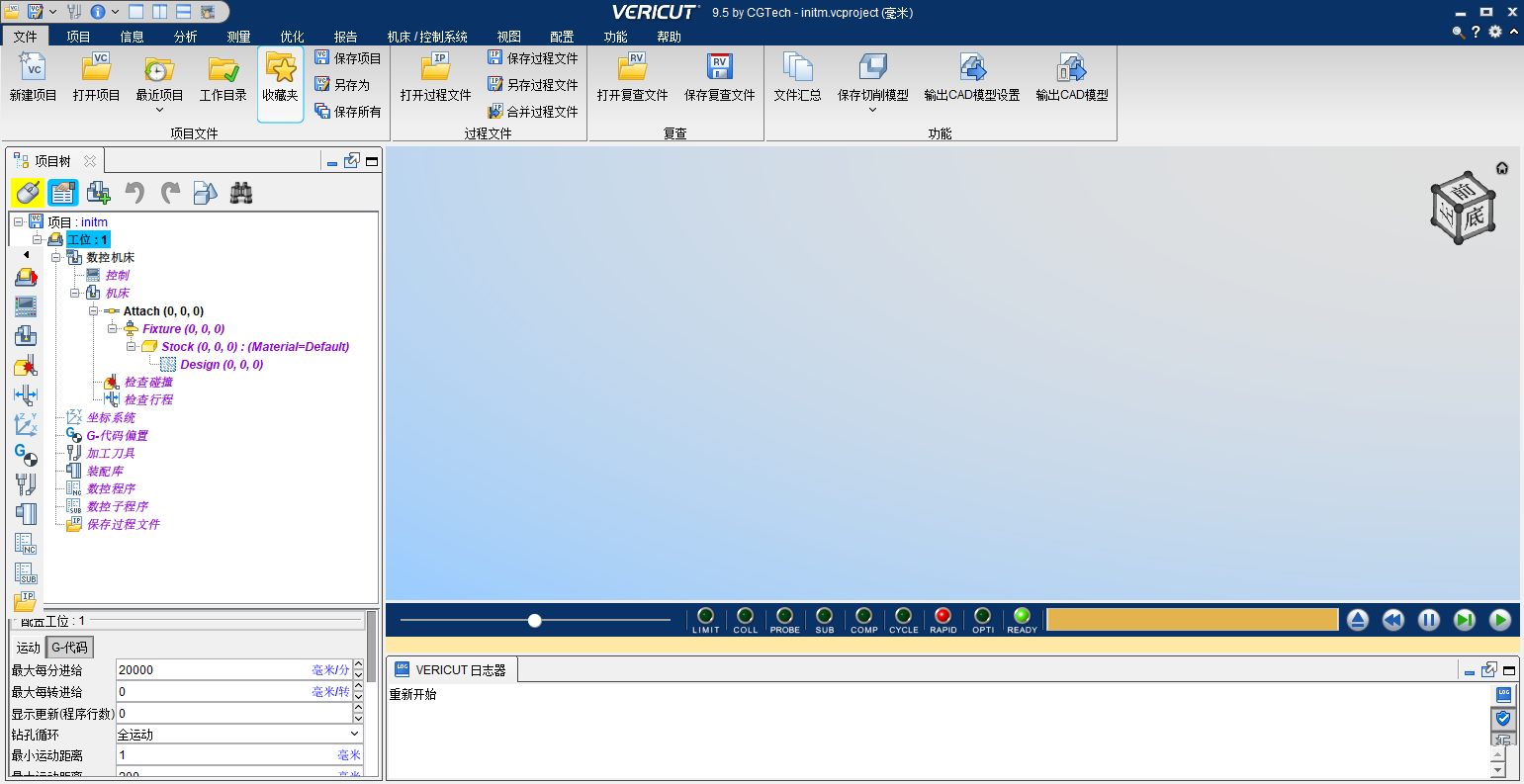Rewind the simulation to start

pyautogui.click(x=1393, y=620)
